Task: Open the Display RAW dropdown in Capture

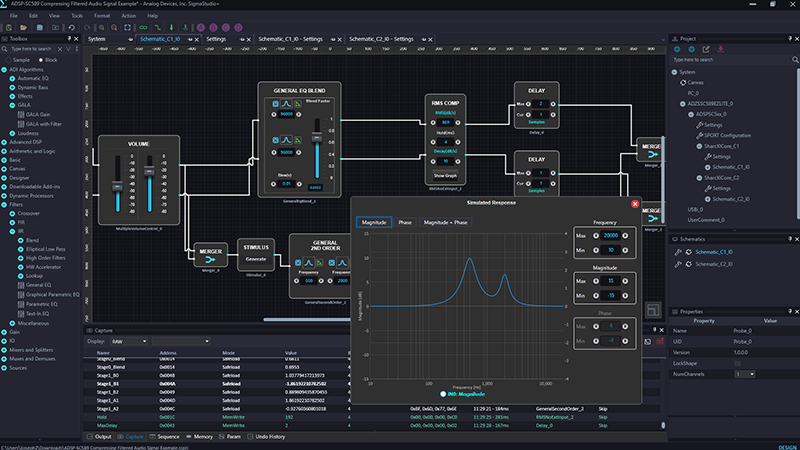Action: 130,341
